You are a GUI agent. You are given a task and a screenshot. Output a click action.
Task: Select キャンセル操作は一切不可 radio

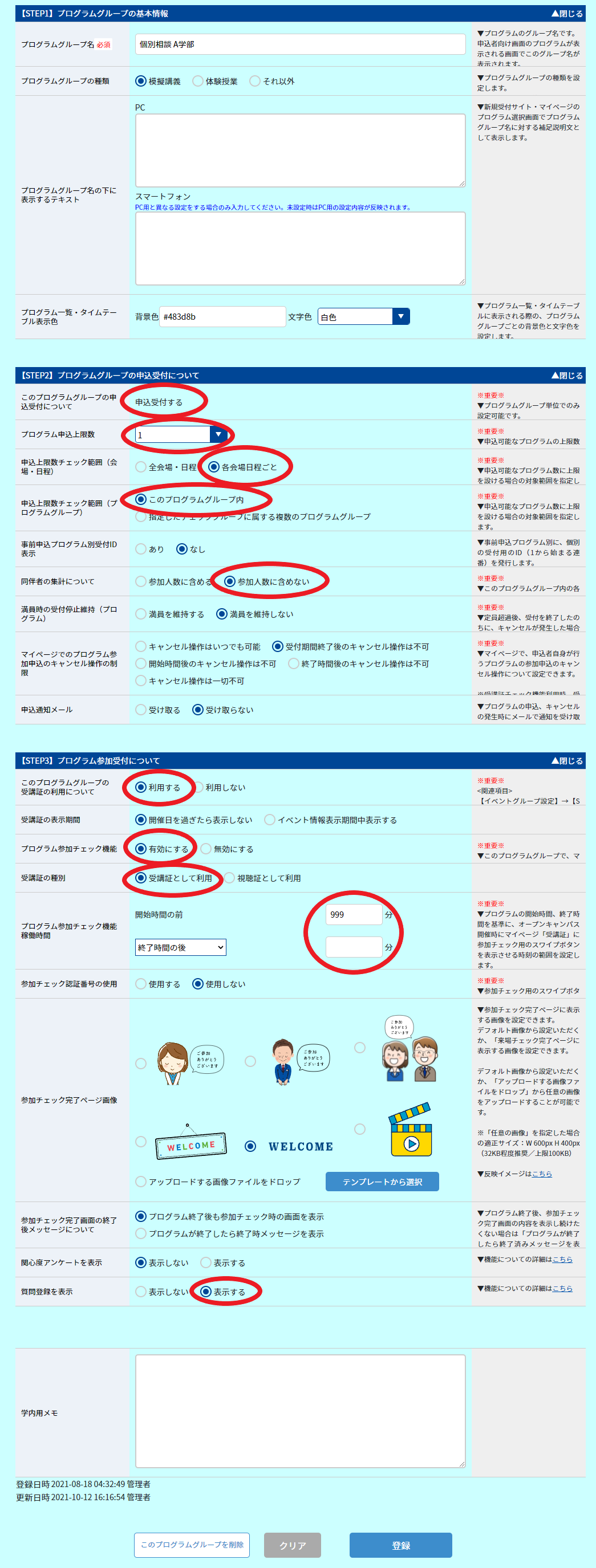(141, 681)
